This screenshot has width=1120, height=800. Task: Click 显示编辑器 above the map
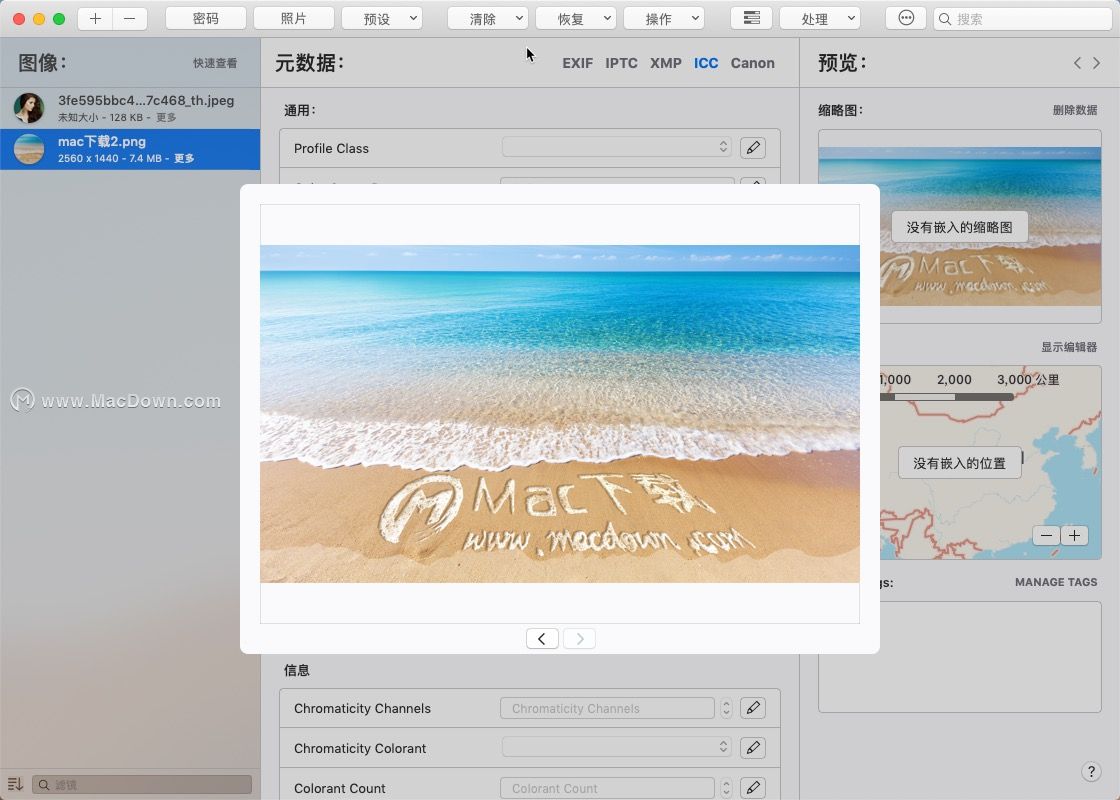[x=1069, y=347]
